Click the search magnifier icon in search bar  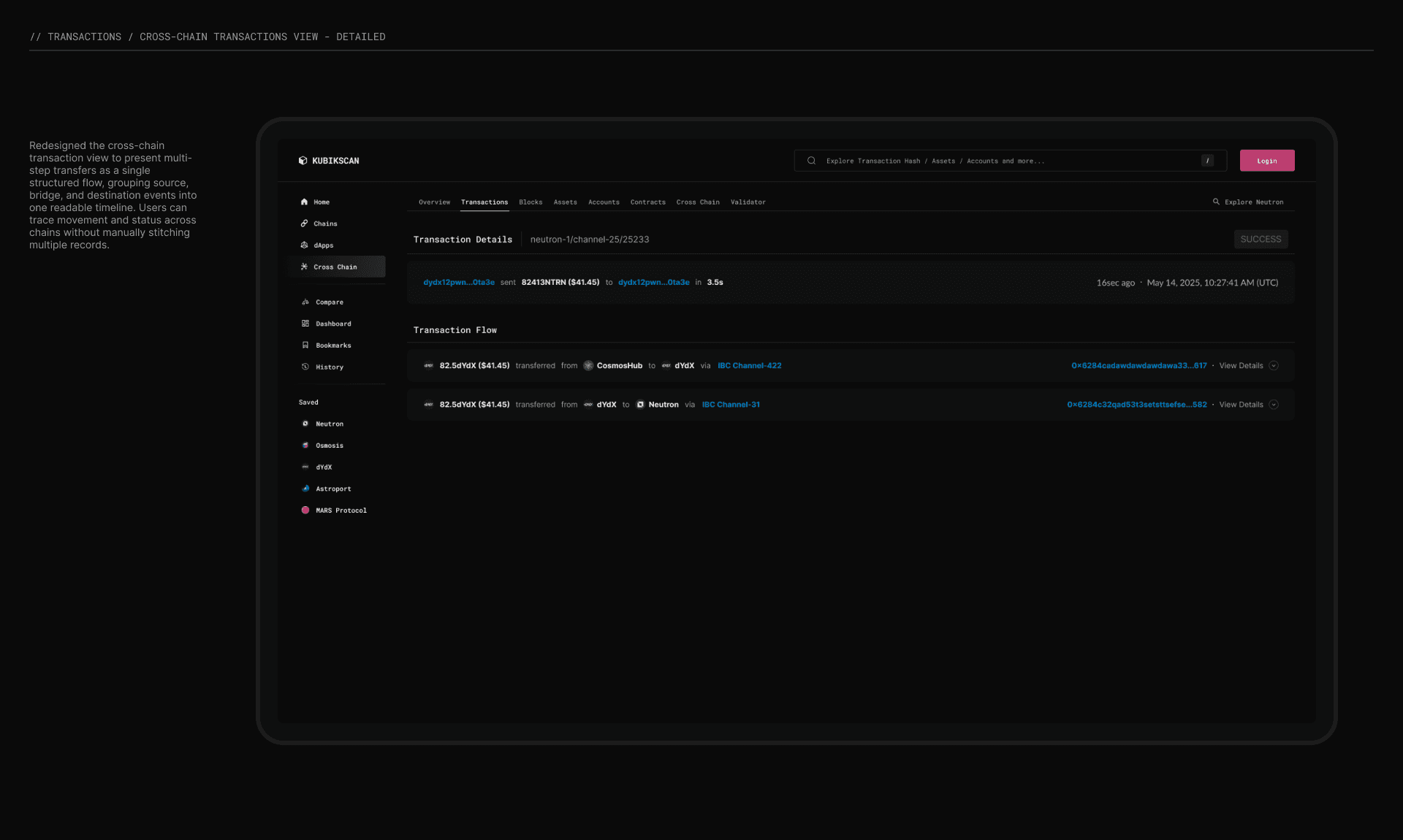811,161
